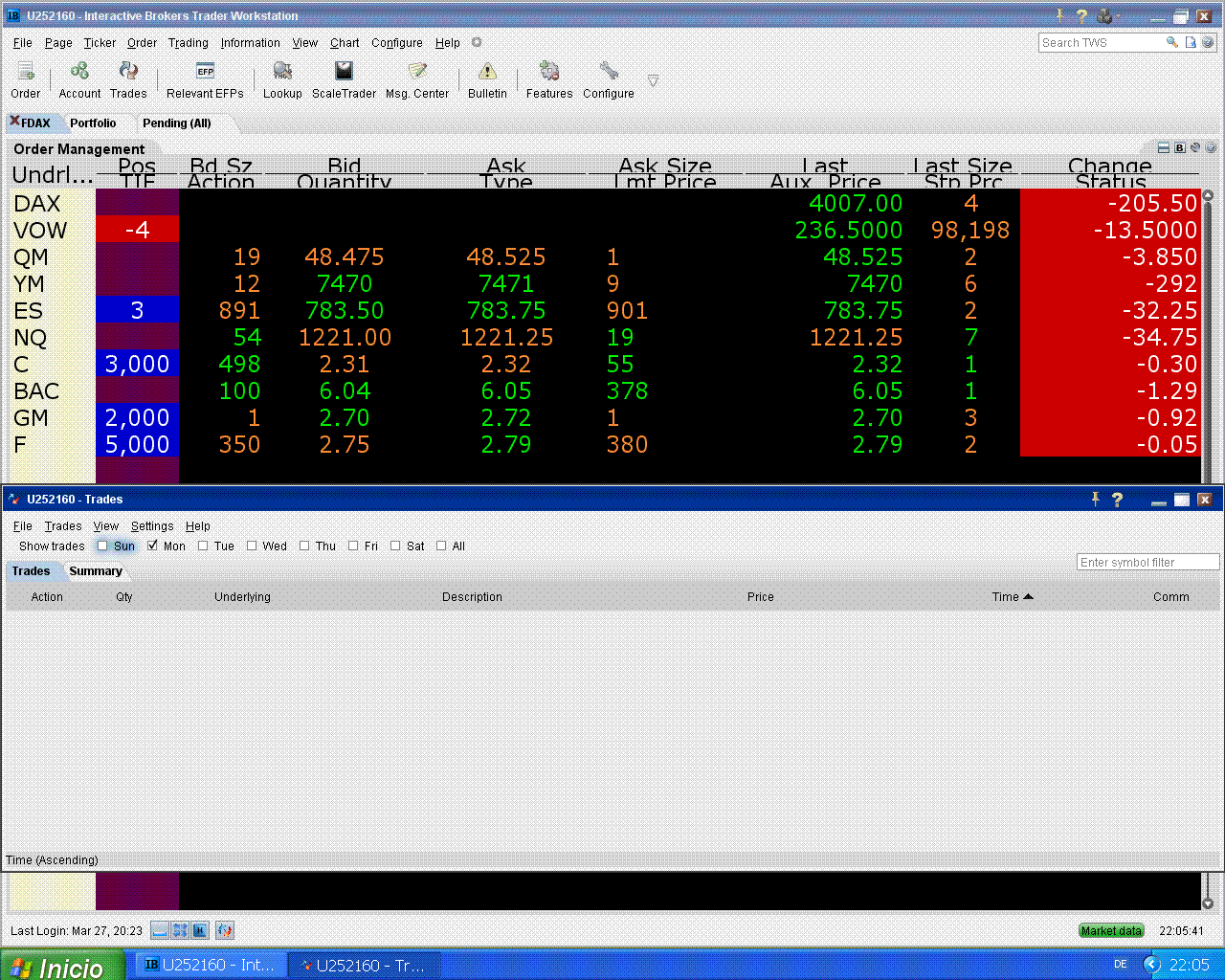Switch to the Pending (All) tab
Viewport: 1225px width, 980px height.
pos(176,122)
